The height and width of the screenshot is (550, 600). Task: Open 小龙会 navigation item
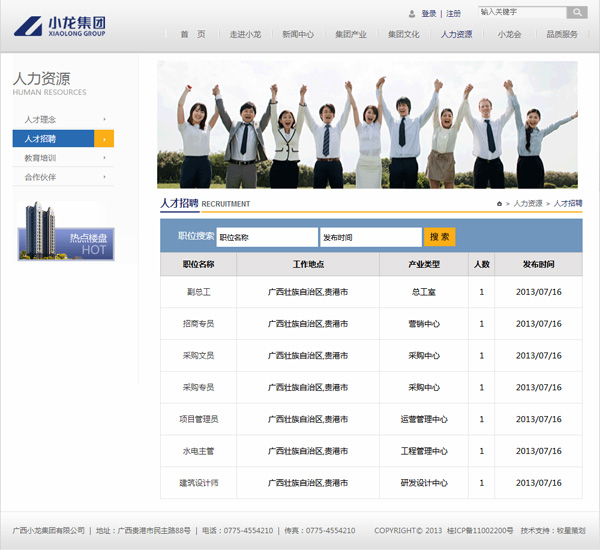click(509, 34)
